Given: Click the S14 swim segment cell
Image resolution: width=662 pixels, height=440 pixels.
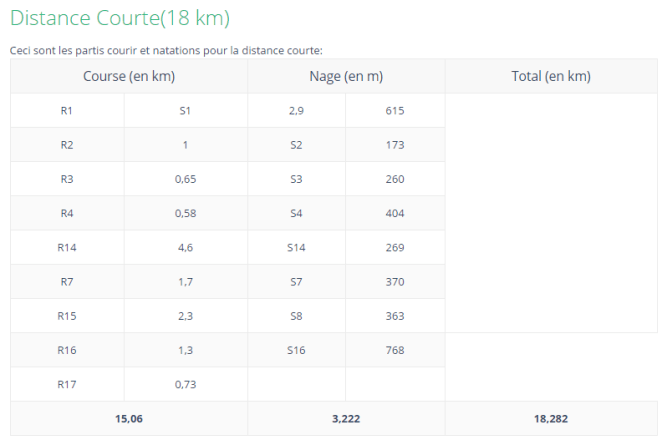Looking at the screenshot, I should (296, 247).
